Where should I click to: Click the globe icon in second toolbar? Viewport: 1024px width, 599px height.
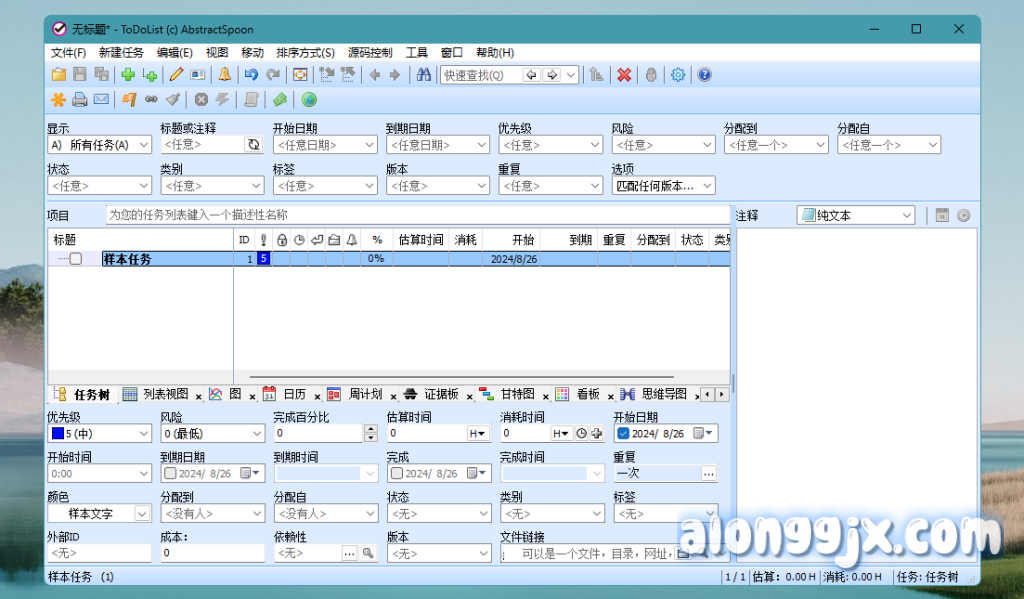point(309,99)
